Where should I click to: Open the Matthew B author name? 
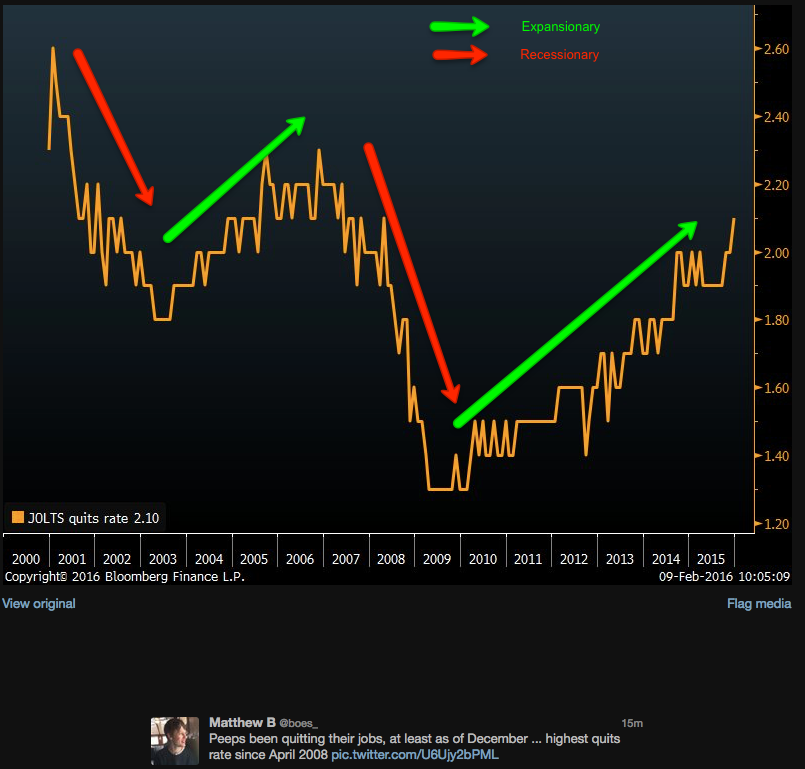coord(242,723)
